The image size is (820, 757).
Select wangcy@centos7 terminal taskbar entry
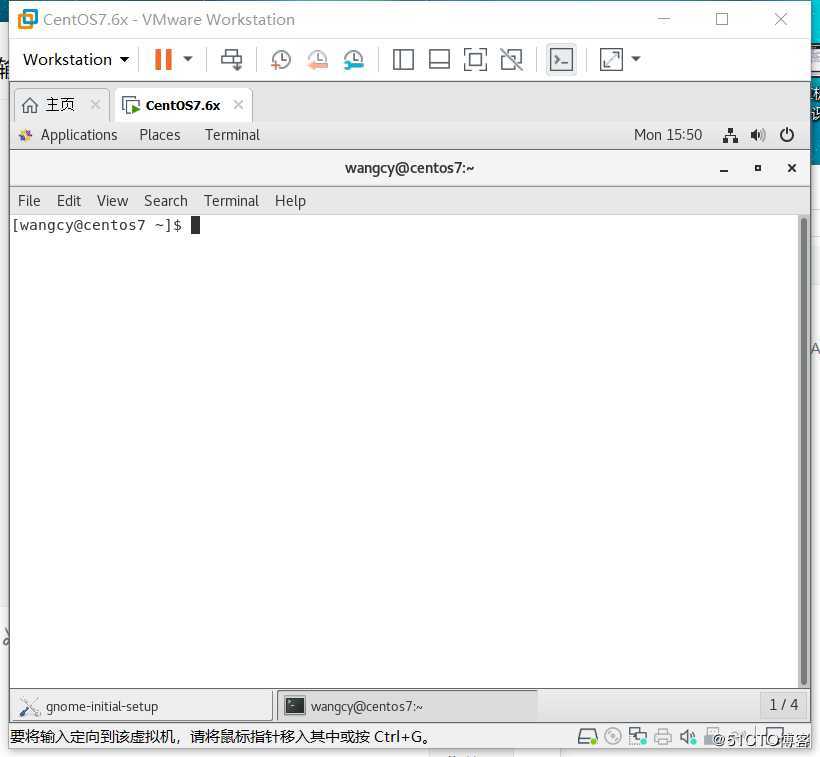coord(407,706)
